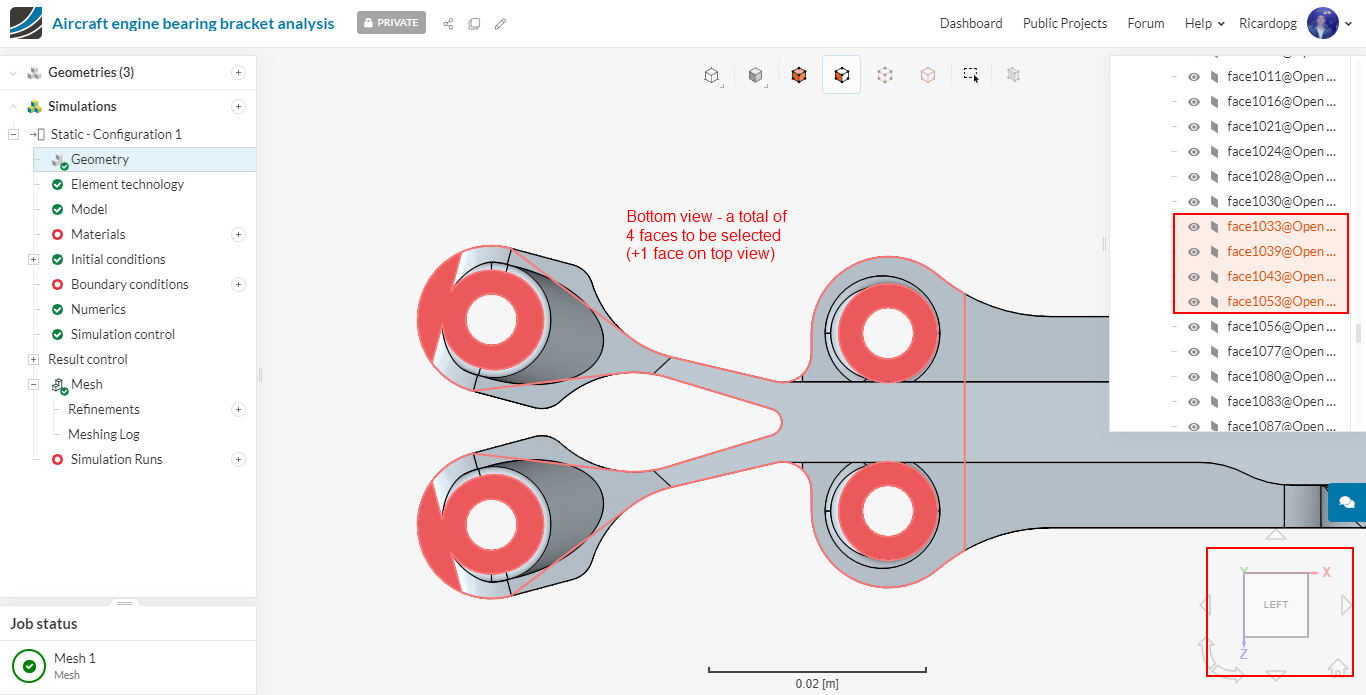Create a new simulation run with plus icon

point(238,459)
